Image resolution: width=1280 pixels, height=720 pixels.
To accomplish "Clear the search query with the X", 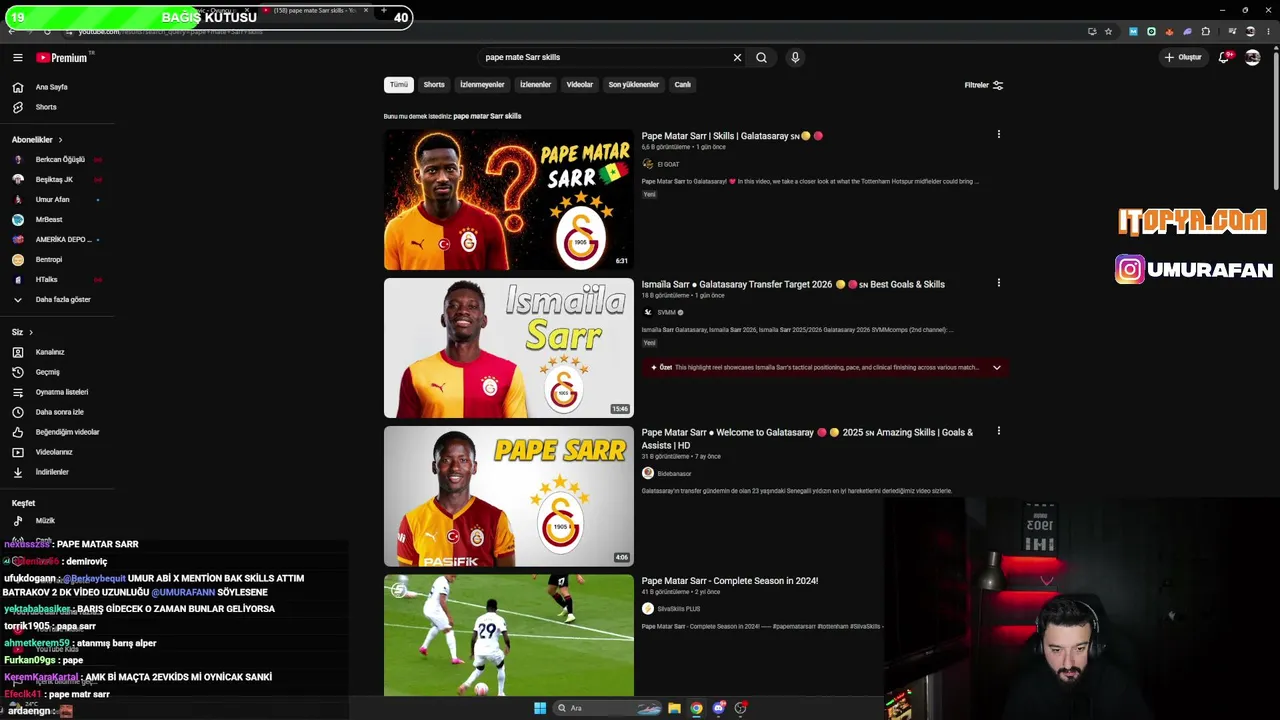I will pyautogui.click(x=737, y=58).
